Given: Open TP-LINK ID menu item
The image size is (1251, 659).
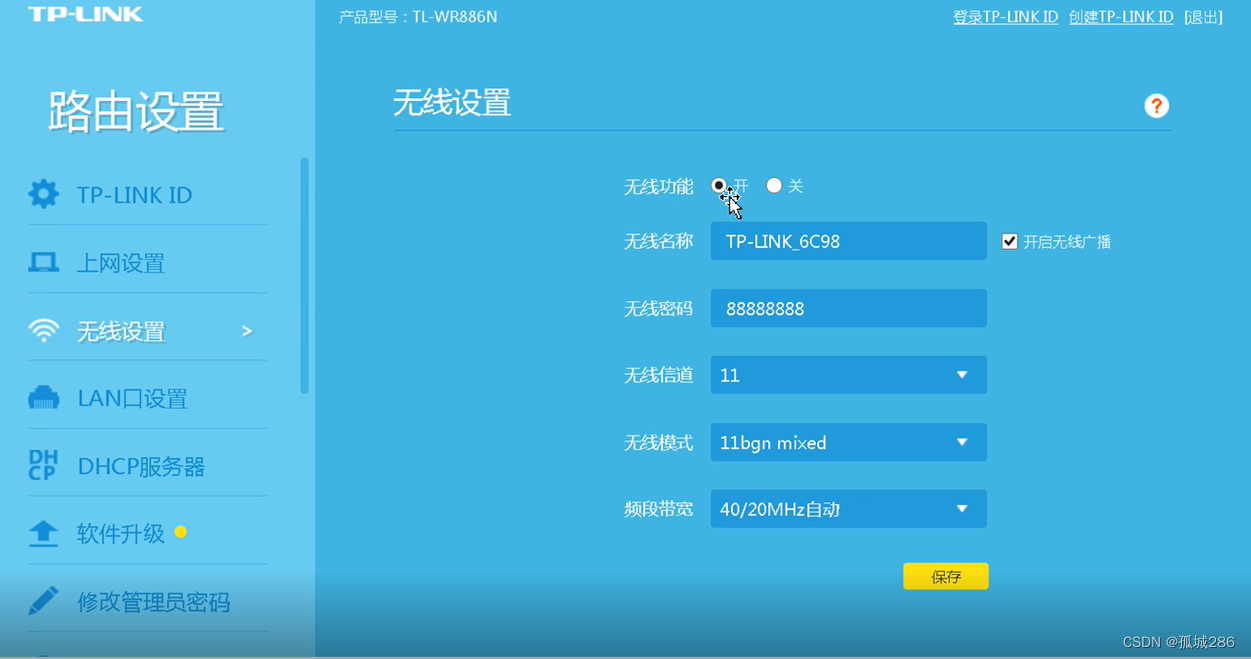Looking at the screenshot, I should [134, 195].
